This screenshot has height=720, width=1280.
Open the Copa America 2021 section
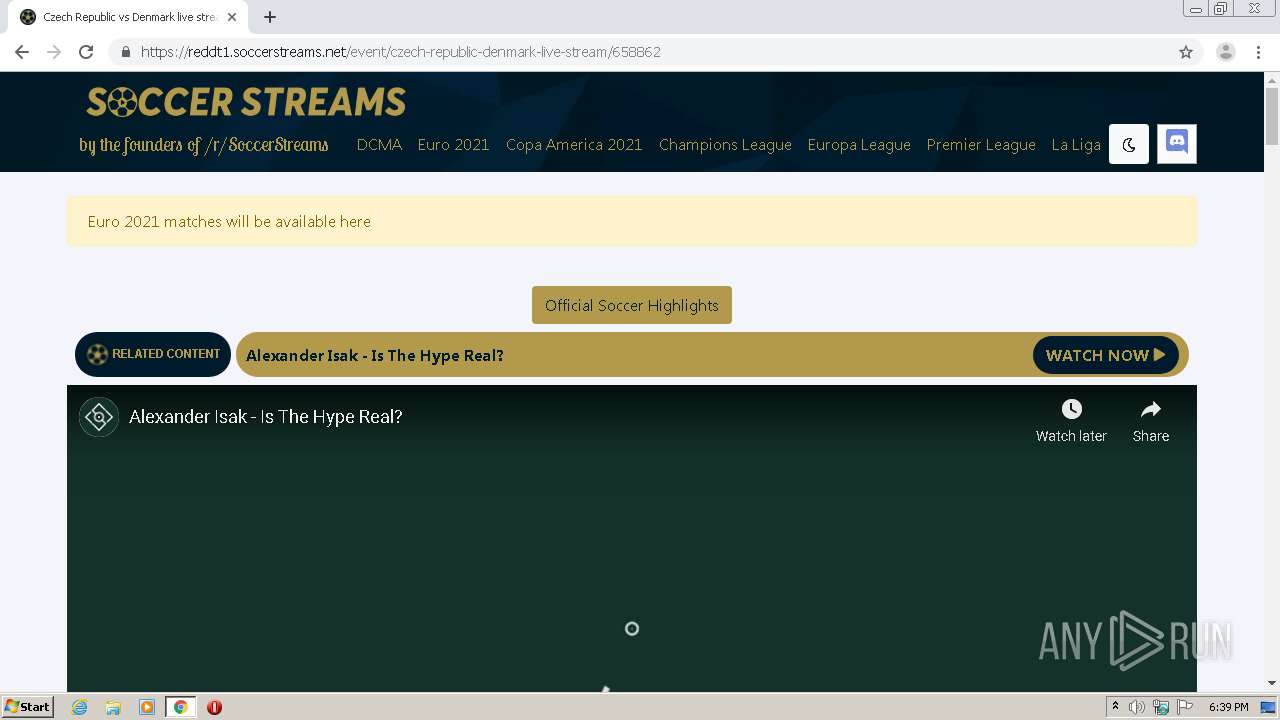pos(574,144)
